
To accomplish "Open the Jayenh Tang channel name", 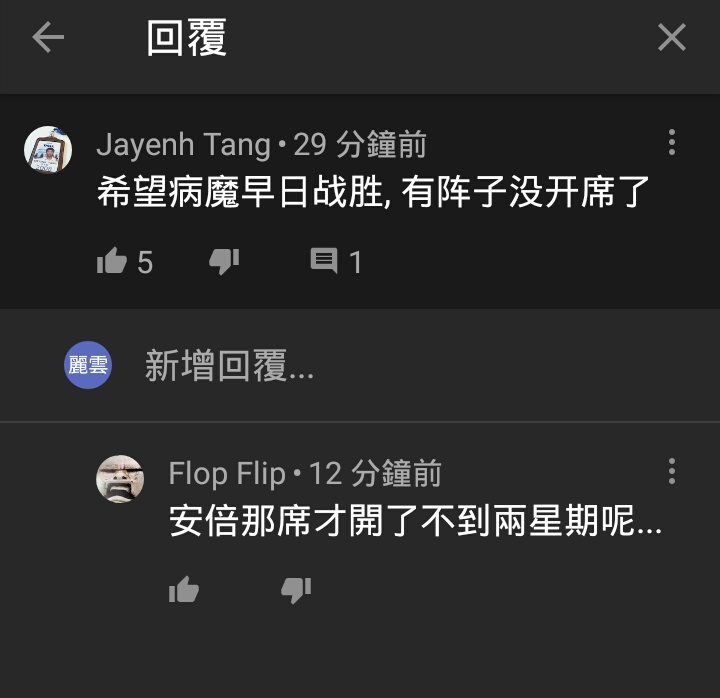I will pos(183,145).
